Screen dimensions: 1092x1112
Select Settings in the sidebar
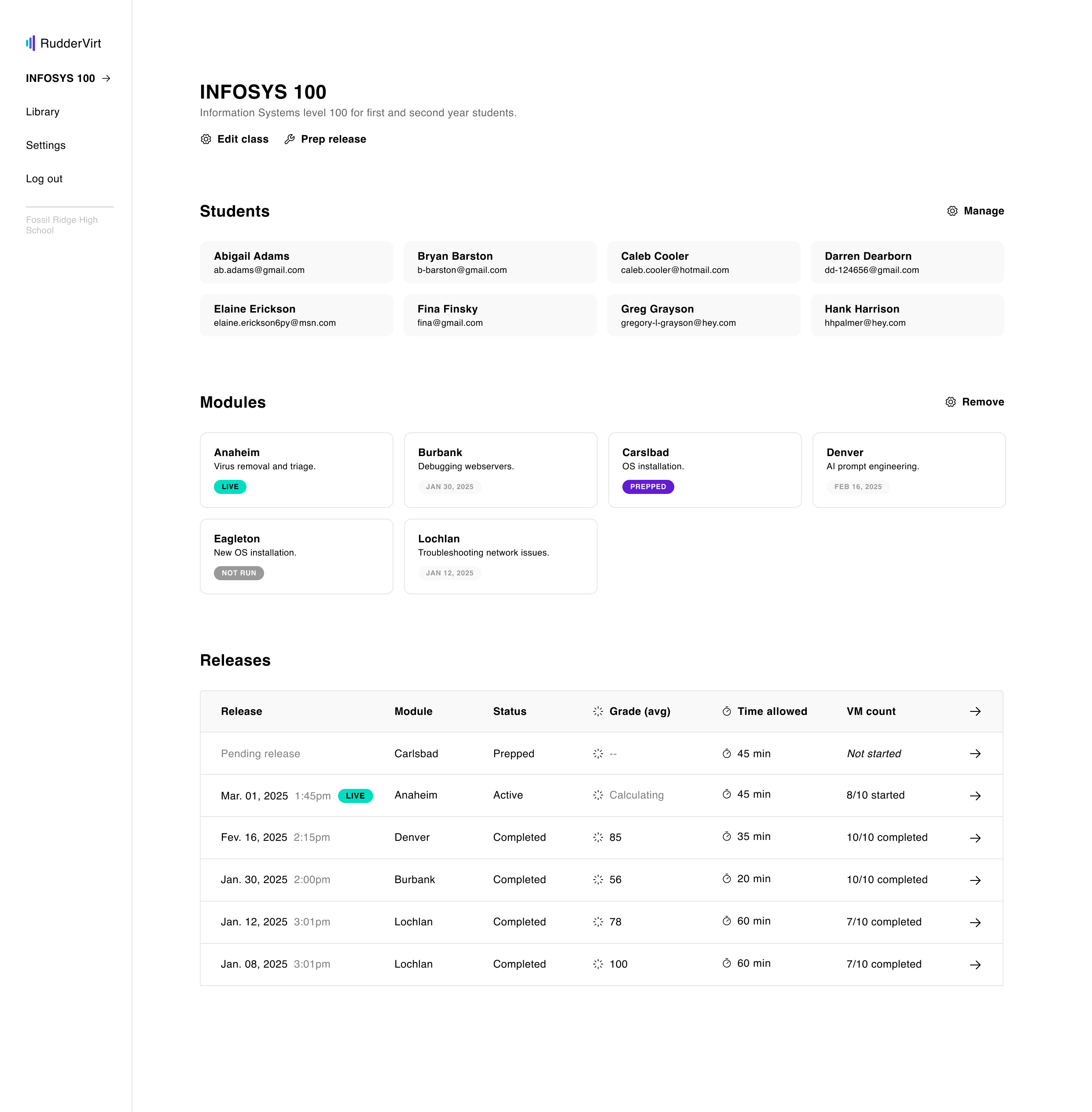point(45,145)
